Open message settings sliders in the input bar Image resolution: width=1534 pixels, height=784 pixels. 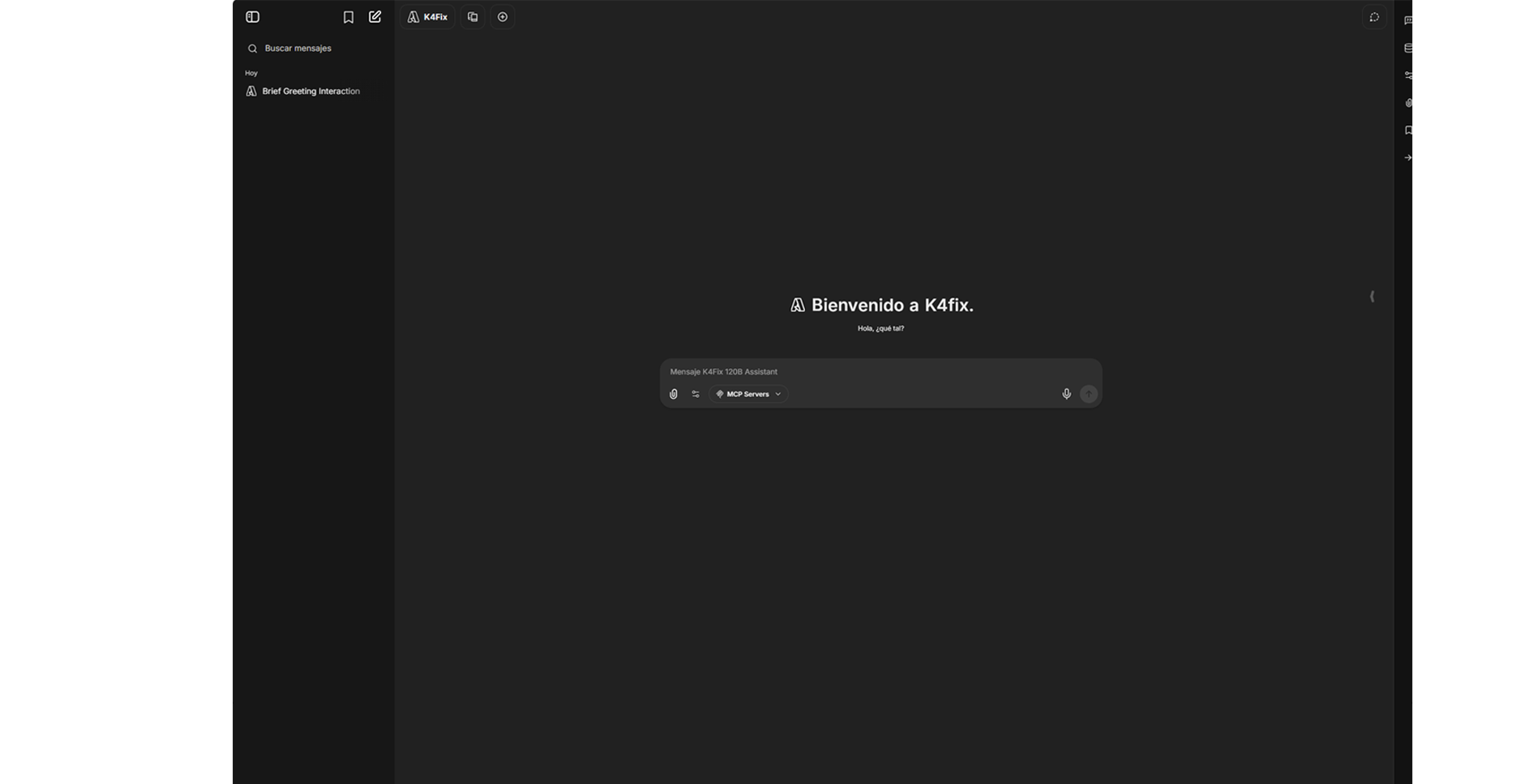(696, 394)
